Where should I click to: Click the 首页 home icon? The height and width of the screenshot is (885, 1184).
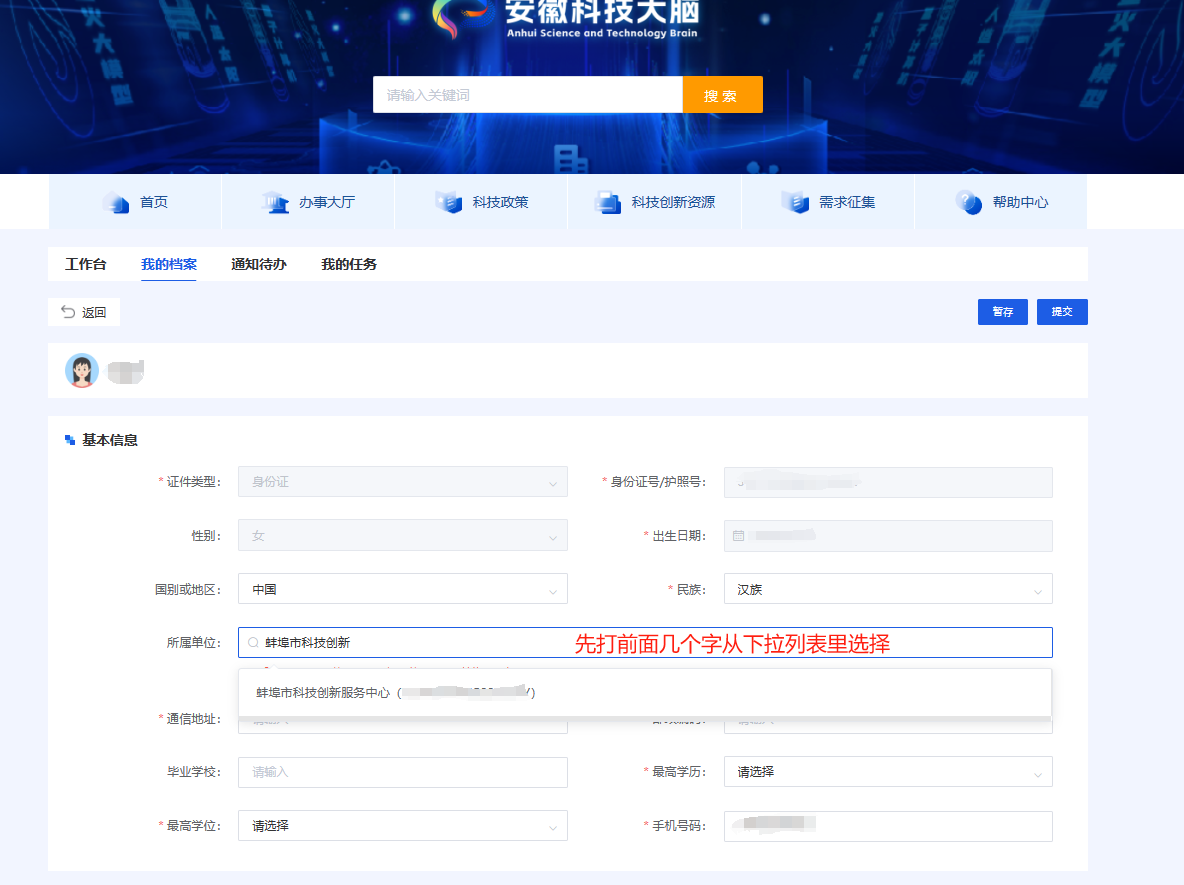116,202
